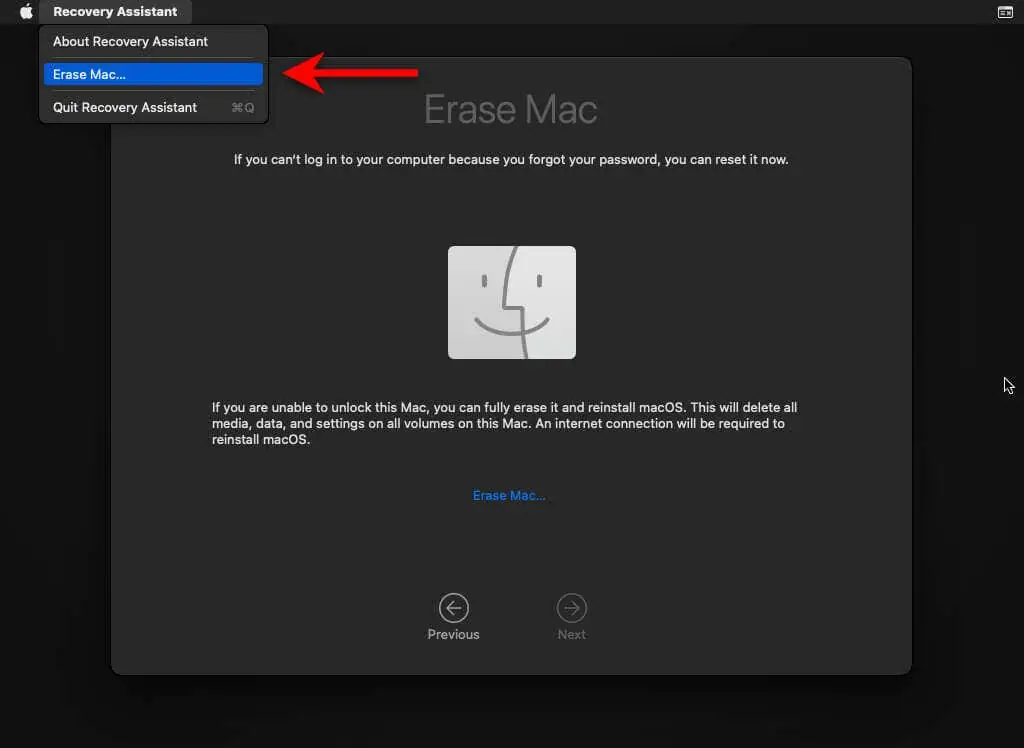This screenshot has width=1024, height=748.
Task: Choose Quit Recovery Assistant
Action: pyautogui.click(x=153, y=107)
